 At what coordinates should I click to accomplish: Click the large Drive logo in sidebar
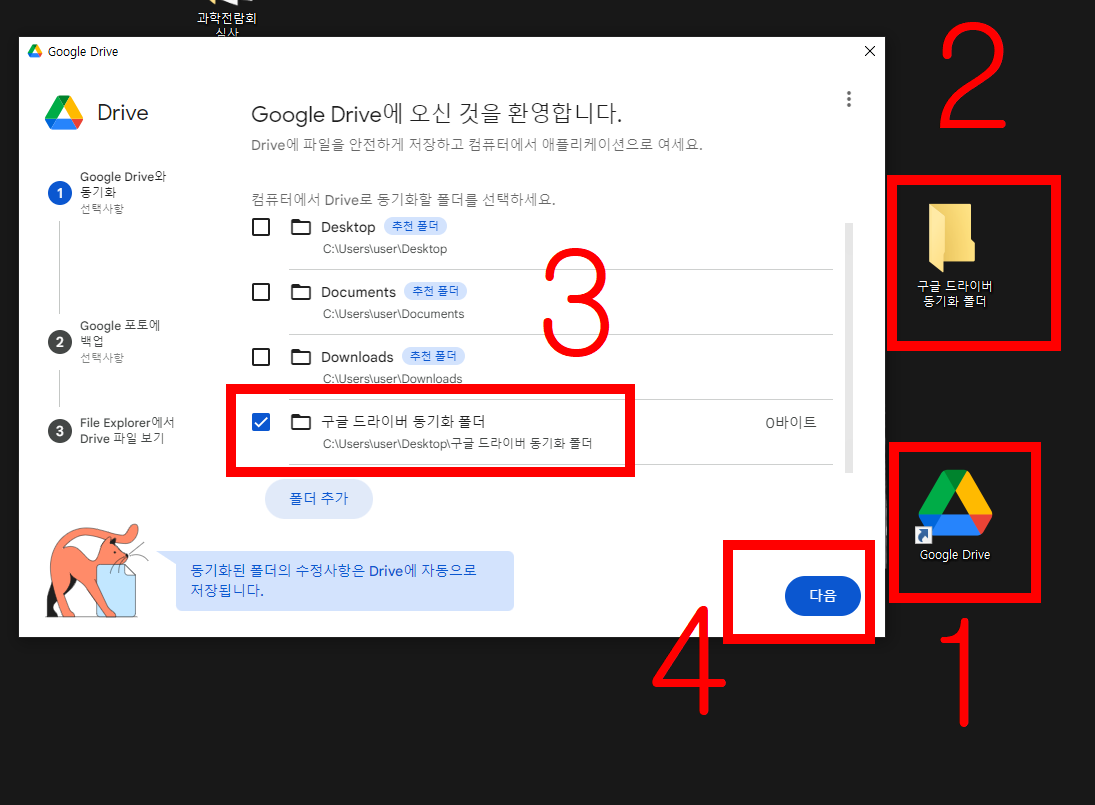pos(64,112)
